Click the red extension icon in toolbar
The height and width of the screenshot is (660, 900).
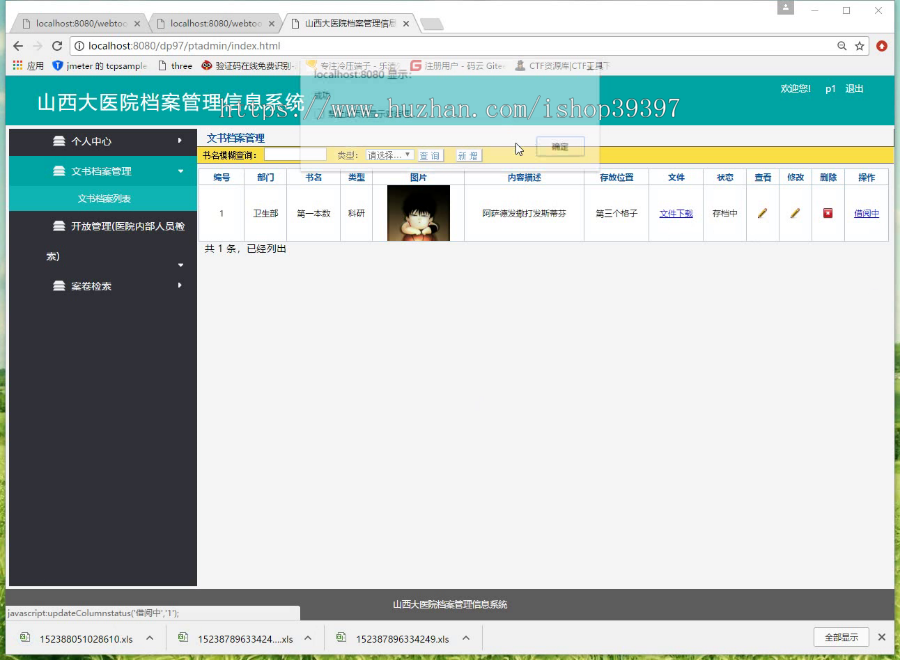click(882, 46)
